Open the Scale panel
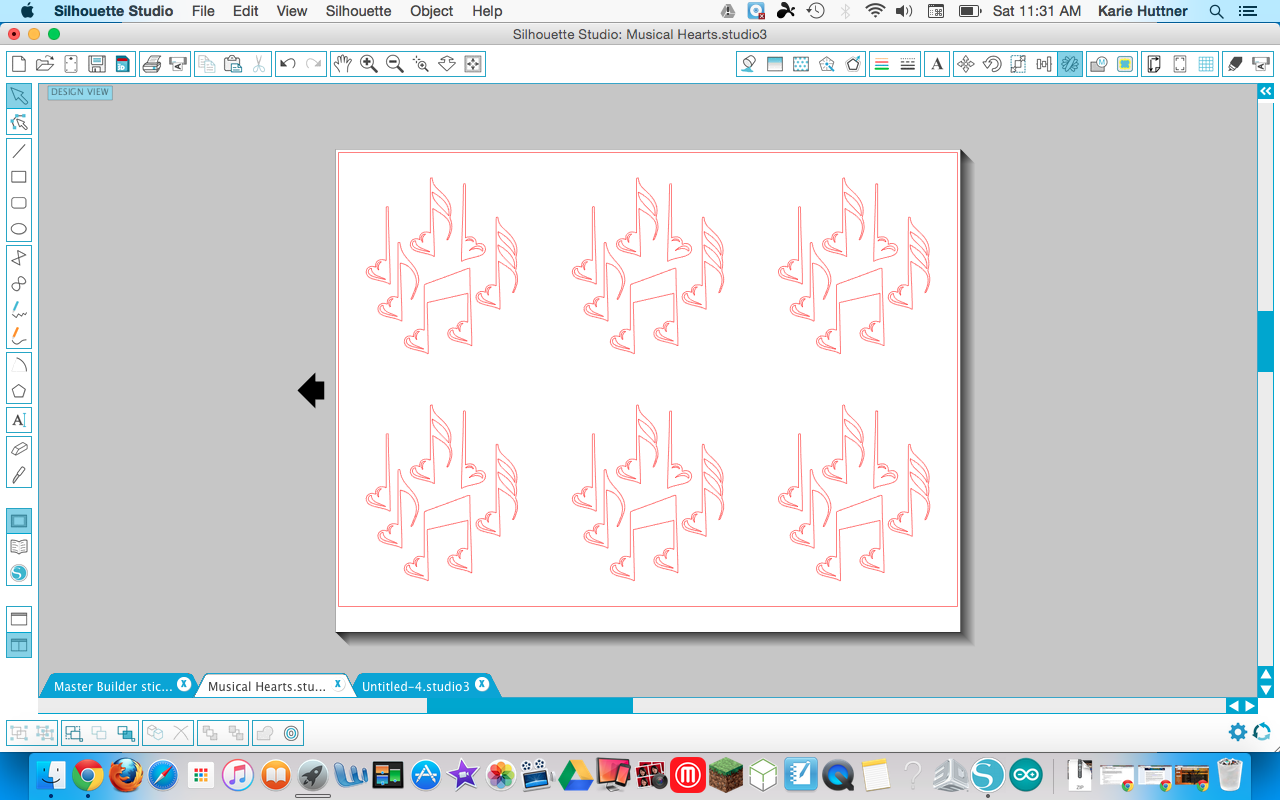The width and height of the screenshot is (1280, 800). coord(1016,63)
